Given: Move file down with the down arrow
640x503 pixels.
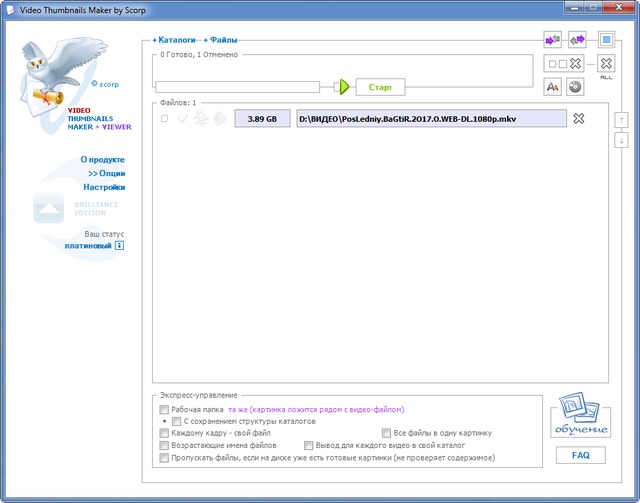Looking at the screenshot, I should [621, 140].
